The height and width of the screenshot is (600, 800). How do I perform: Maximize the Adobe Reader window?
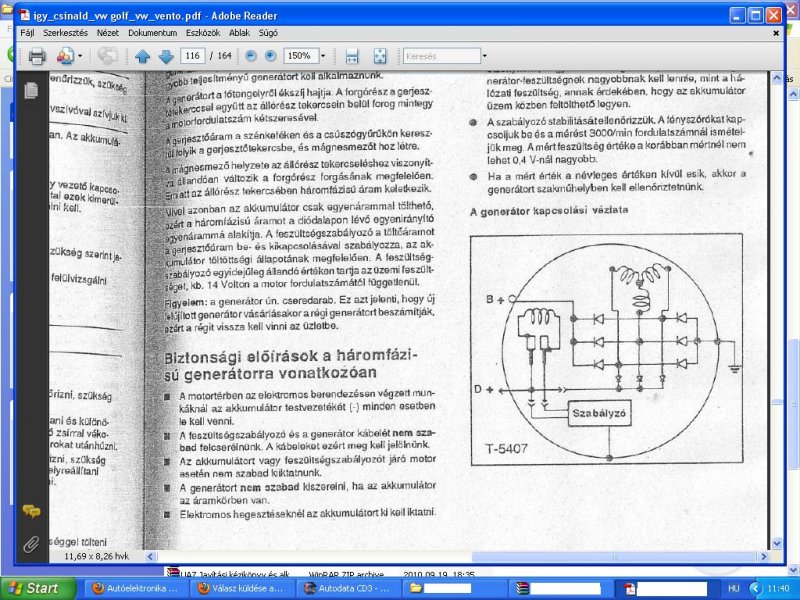coord(755,15)
